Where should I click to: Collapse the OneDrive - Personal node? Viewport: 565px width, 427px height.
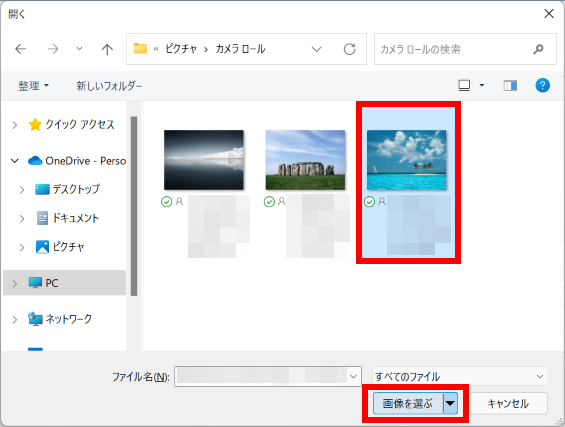(14, 161)
